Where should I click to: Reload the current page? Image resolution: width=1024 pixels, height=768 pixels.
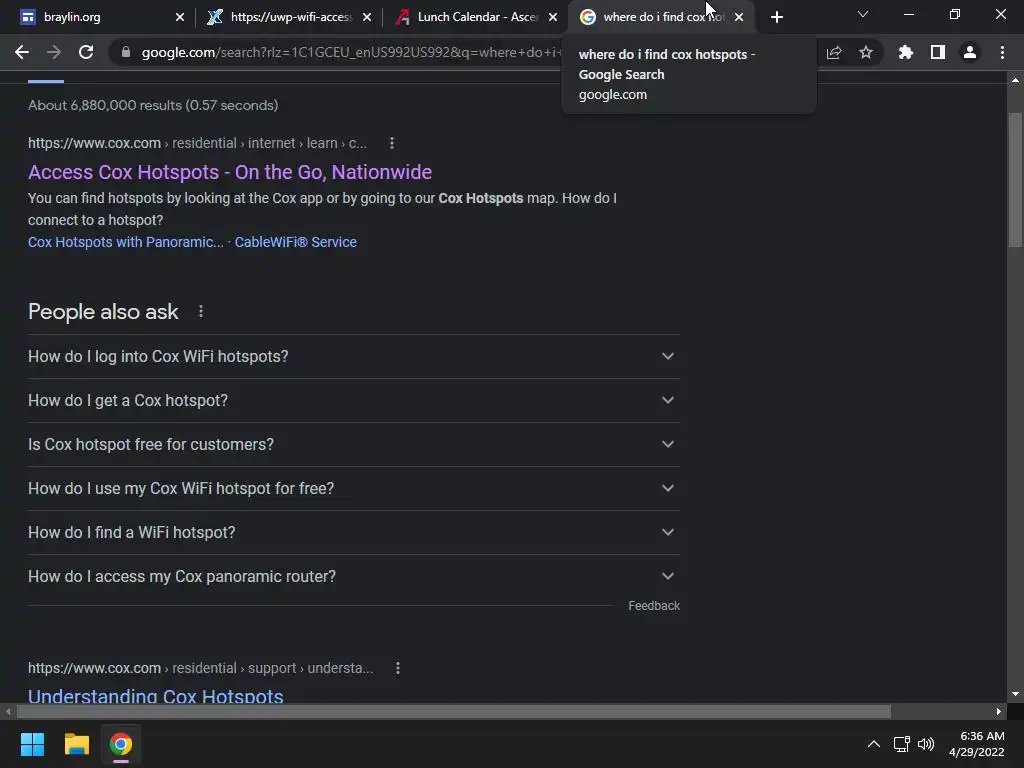coord(86,52)
